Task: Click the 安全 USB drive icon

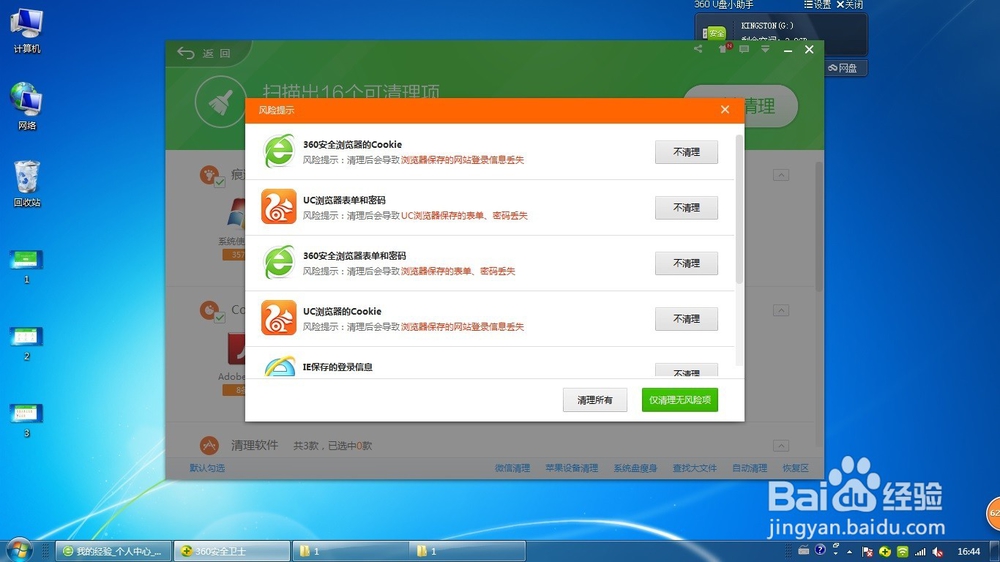Action: coord(714,33)
